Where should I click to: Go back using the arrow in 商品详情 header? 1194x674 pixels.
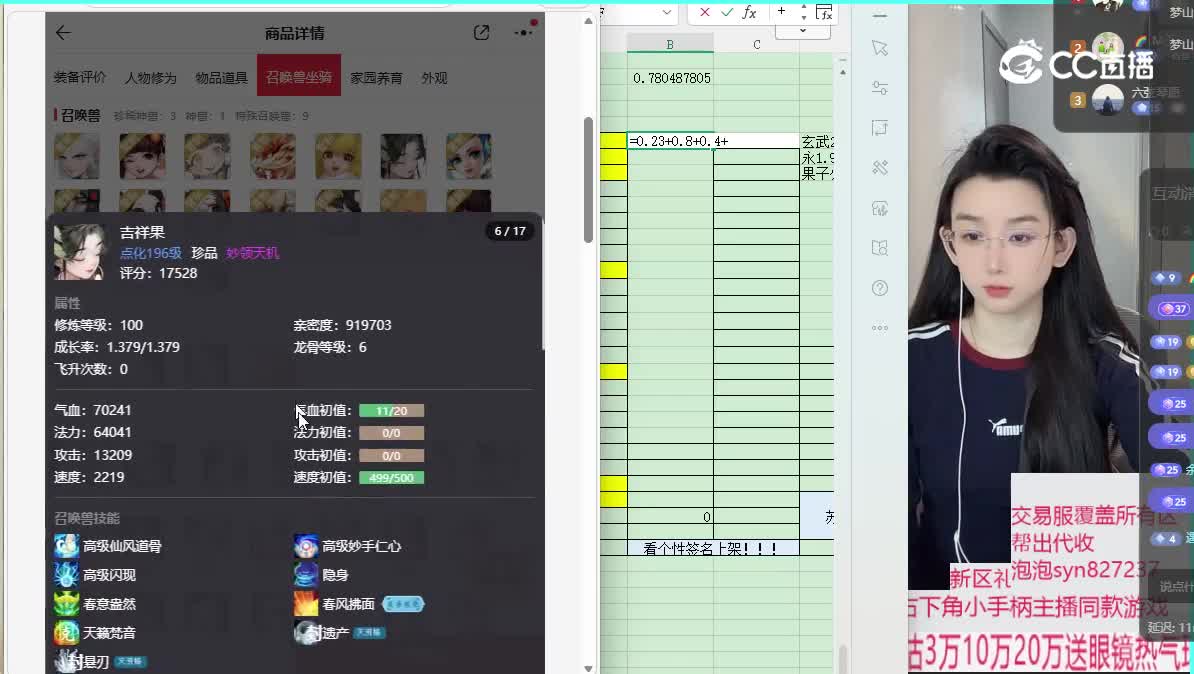[x=63, y=33]
